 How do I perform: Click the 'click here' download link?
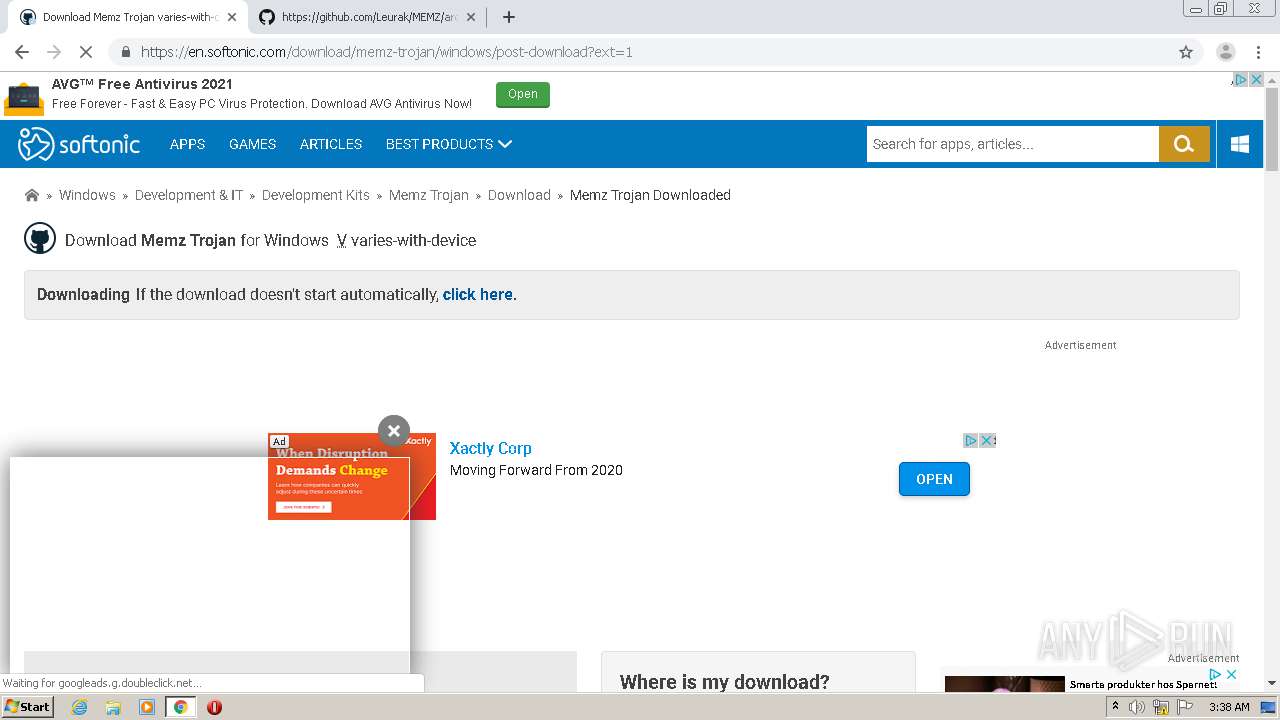pyautogui.click(x=477, y=294)
